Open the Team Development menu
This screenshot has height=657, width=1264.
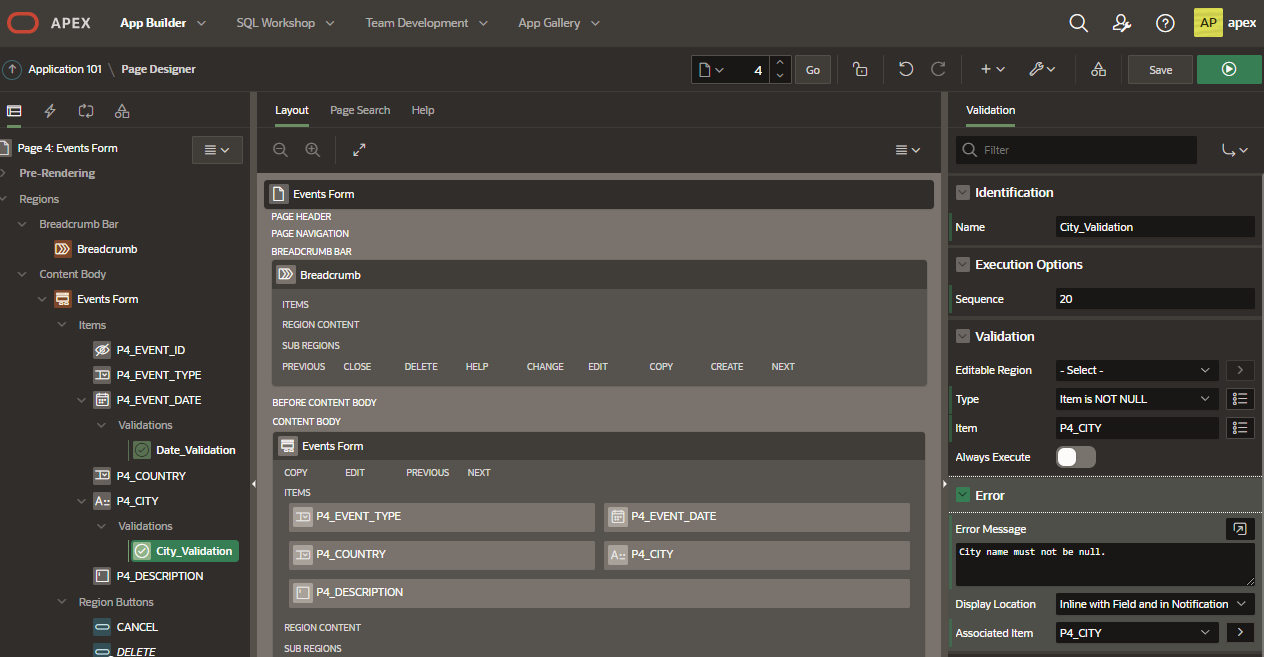(427, 23)
